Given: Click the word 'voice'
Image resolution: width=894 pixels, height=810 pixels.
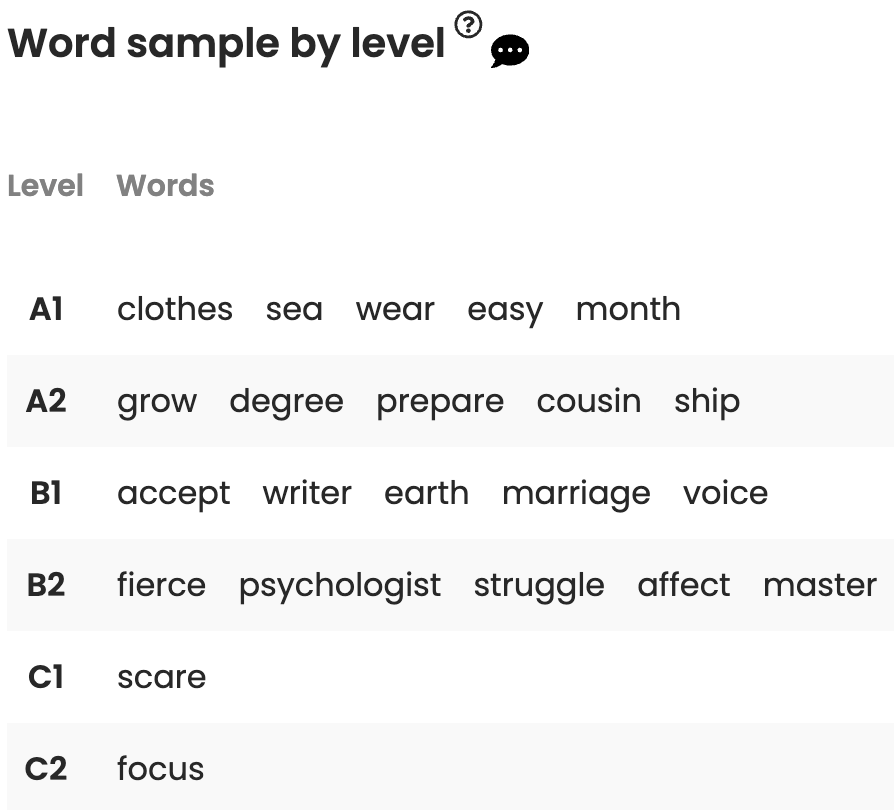Looking at the screenshot, I should pos(726,493).
